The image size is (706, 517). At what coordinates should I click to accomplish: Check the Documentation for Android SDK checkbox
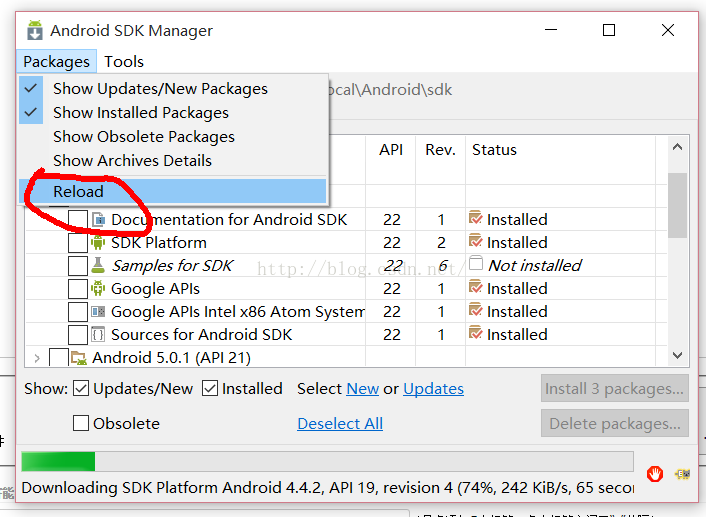(x=78, y=220)
